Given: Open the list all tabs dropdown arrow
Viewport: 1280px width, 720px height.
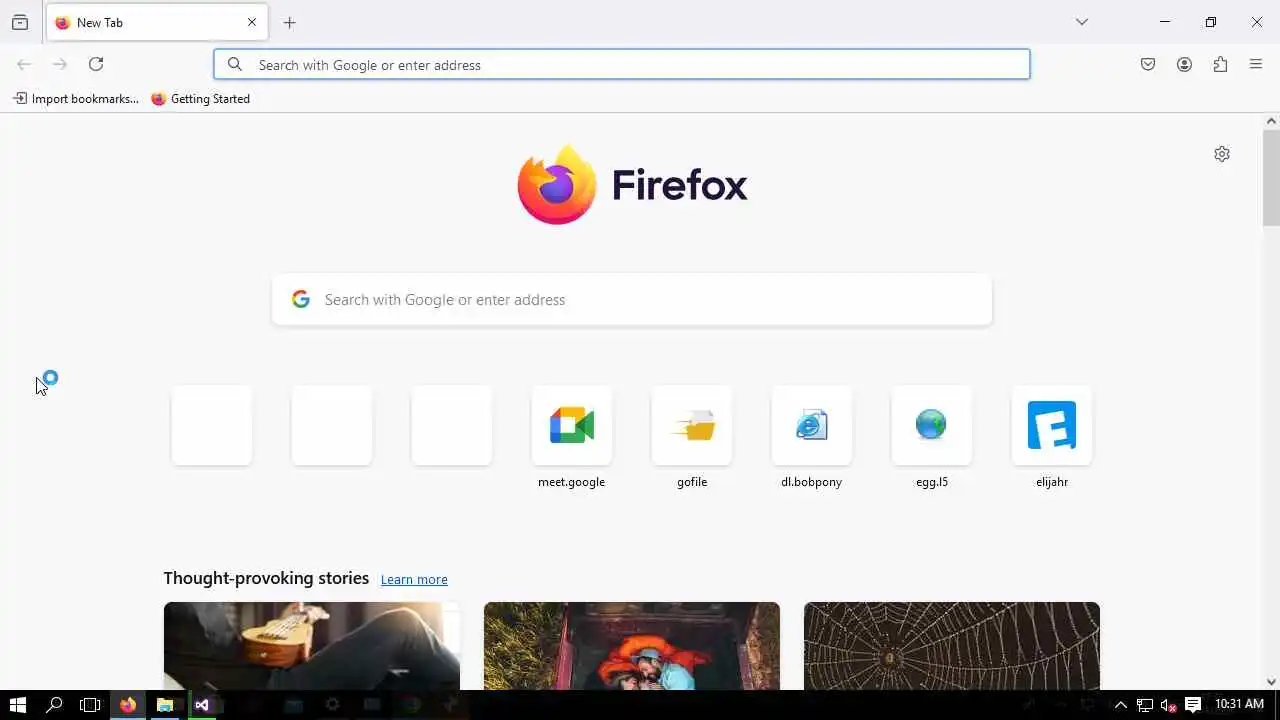Looking at the screenshot, I should pos(1081,22).
